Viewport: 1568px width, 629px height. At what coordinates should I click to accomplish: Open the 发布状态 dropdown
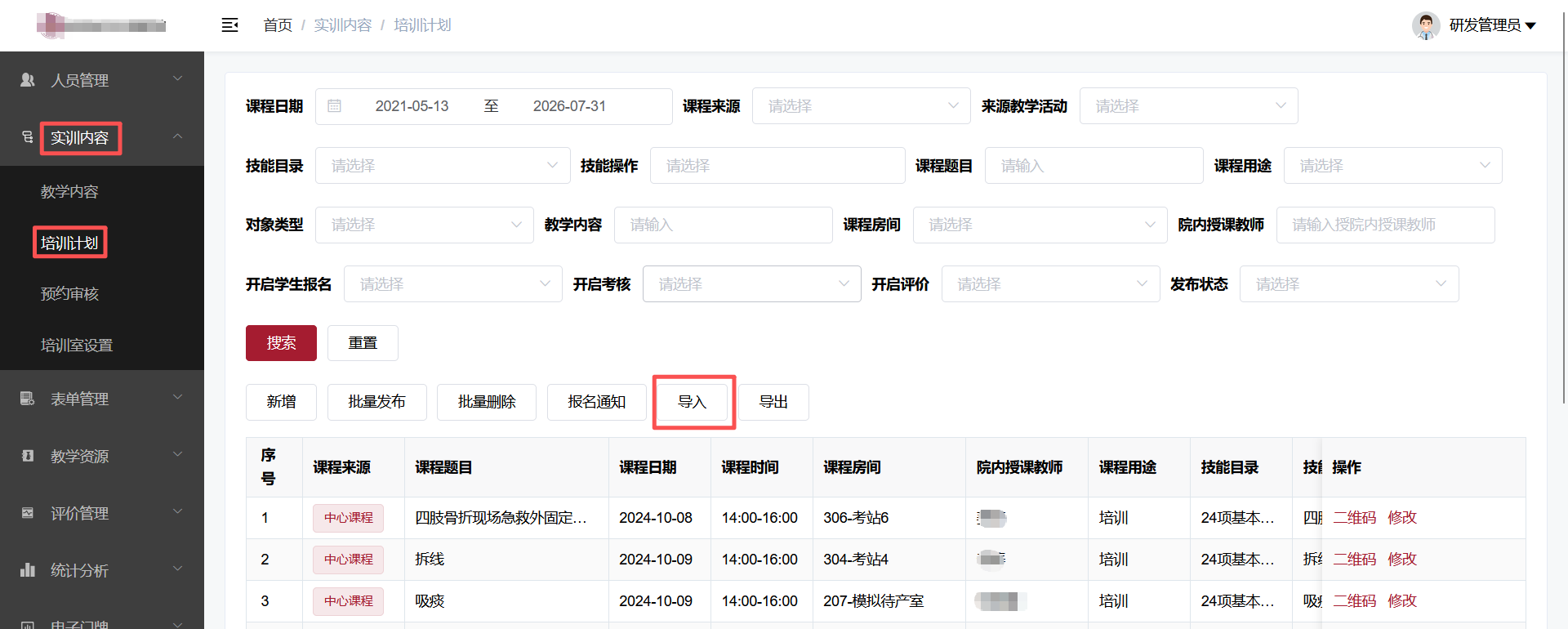(x=1349, y=284)
